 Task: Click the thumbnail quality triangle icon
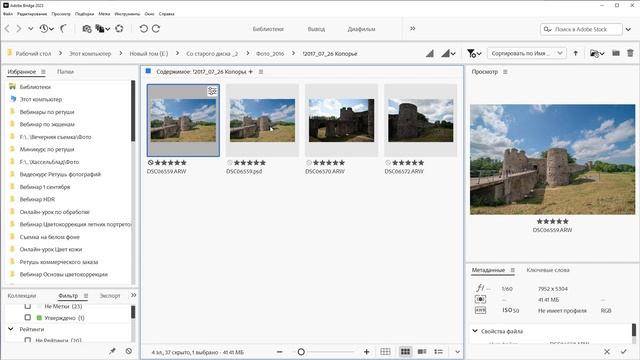pyautogui.click(x=429, y=53)
